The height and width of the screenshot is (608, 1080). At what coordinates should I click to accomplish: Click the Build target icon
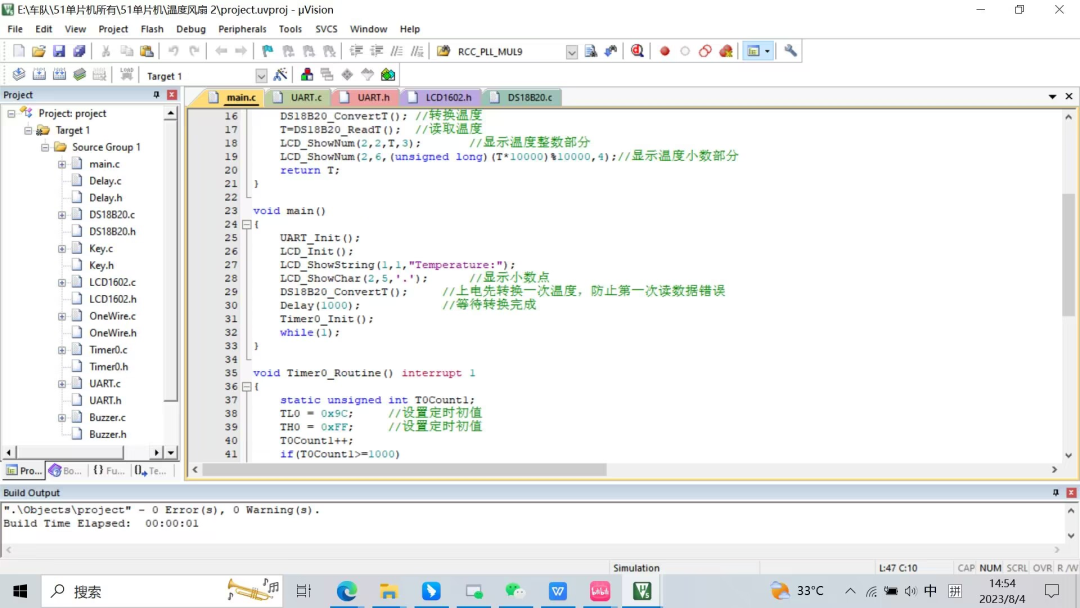coord(39,75)
